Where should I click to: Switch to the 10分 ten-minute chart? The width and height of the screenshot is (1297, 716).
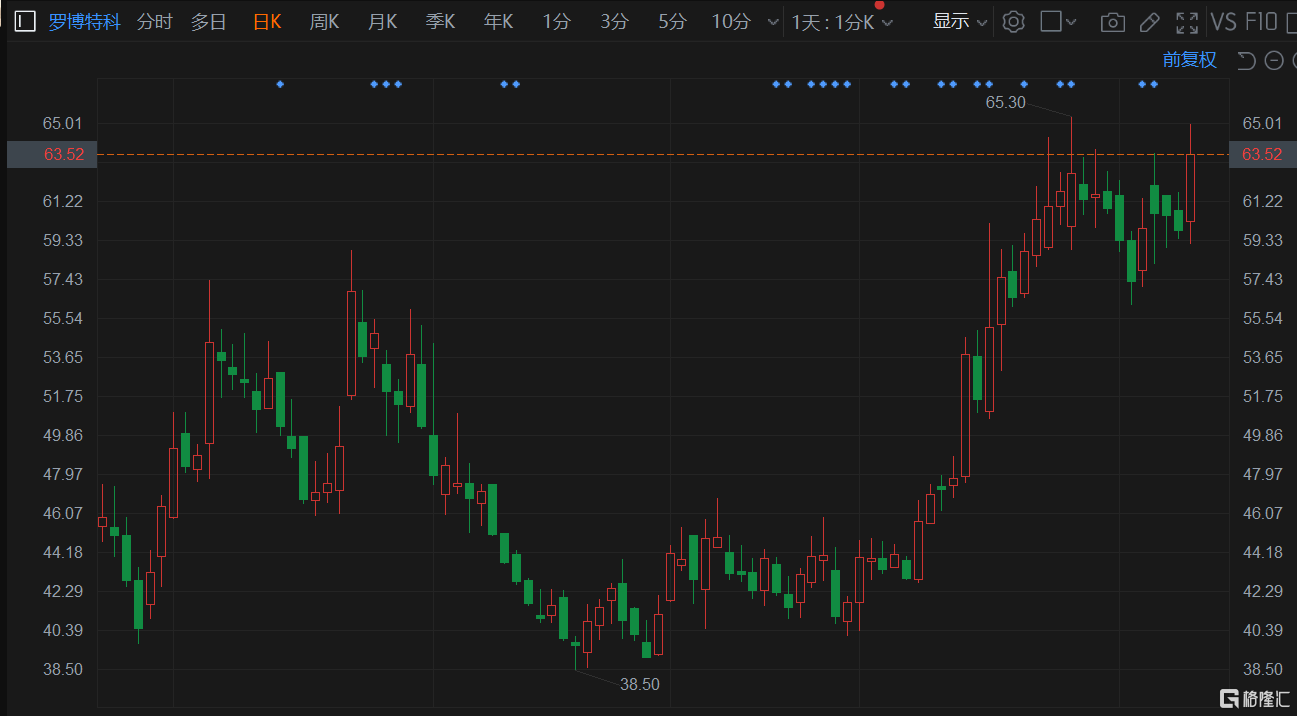(731, 21)
